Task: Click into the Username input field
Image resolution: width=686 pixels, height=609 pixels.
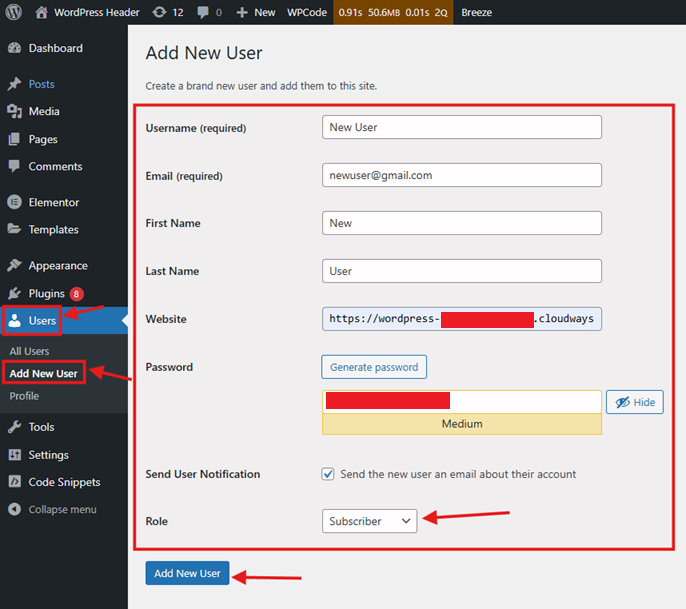Action: [461, 127]
